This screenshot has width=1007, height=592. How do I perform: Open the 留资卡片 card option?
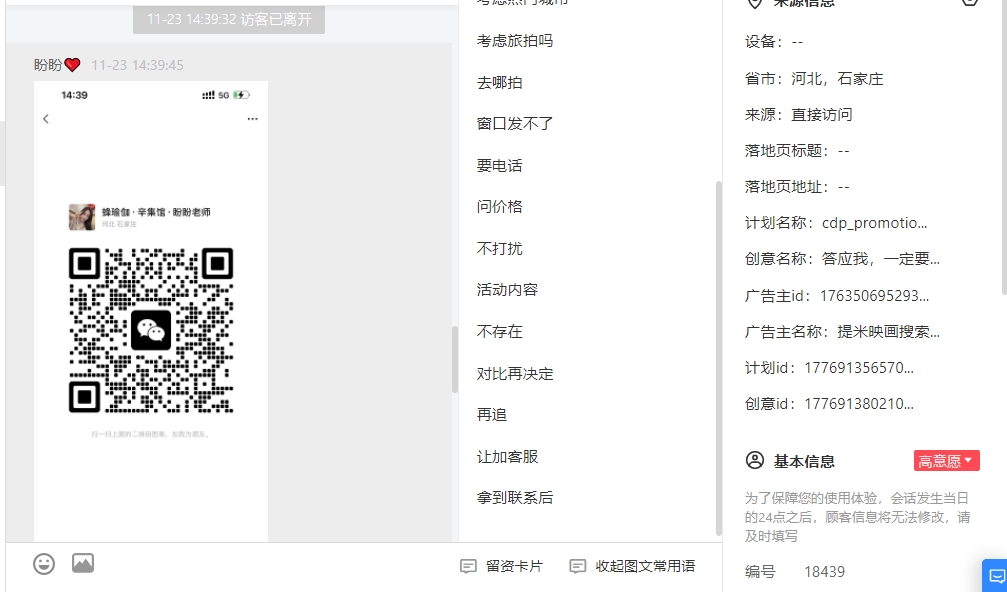coord(502,566)
